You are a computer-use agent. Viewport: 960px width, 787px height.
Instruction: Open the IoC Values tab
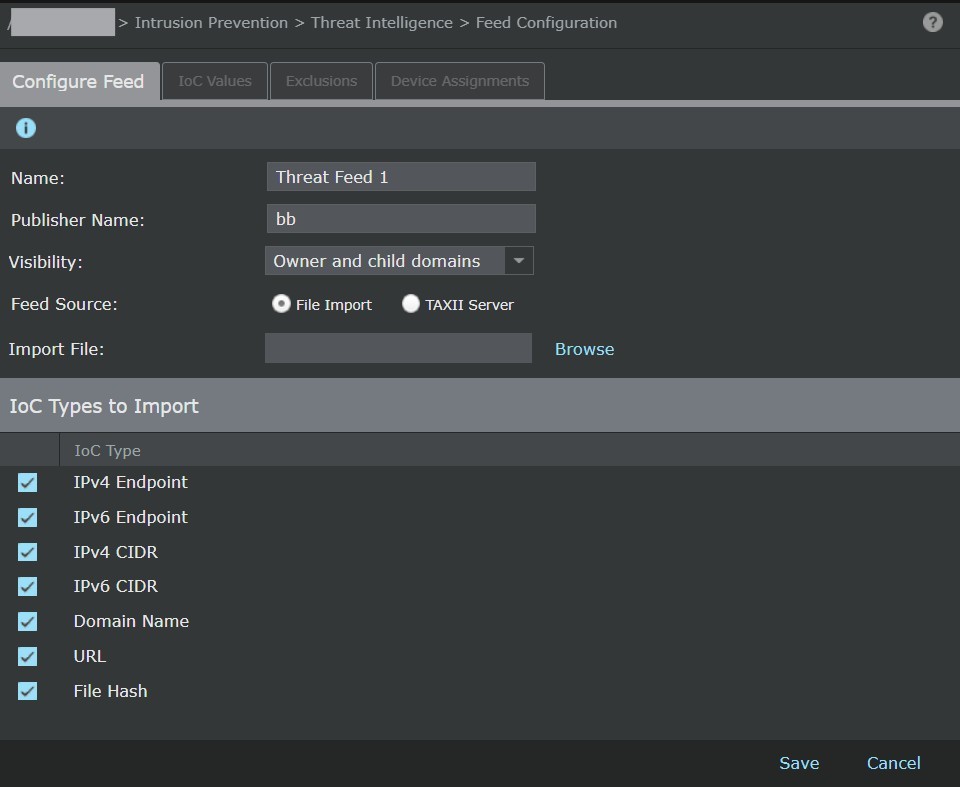point(215,81)
